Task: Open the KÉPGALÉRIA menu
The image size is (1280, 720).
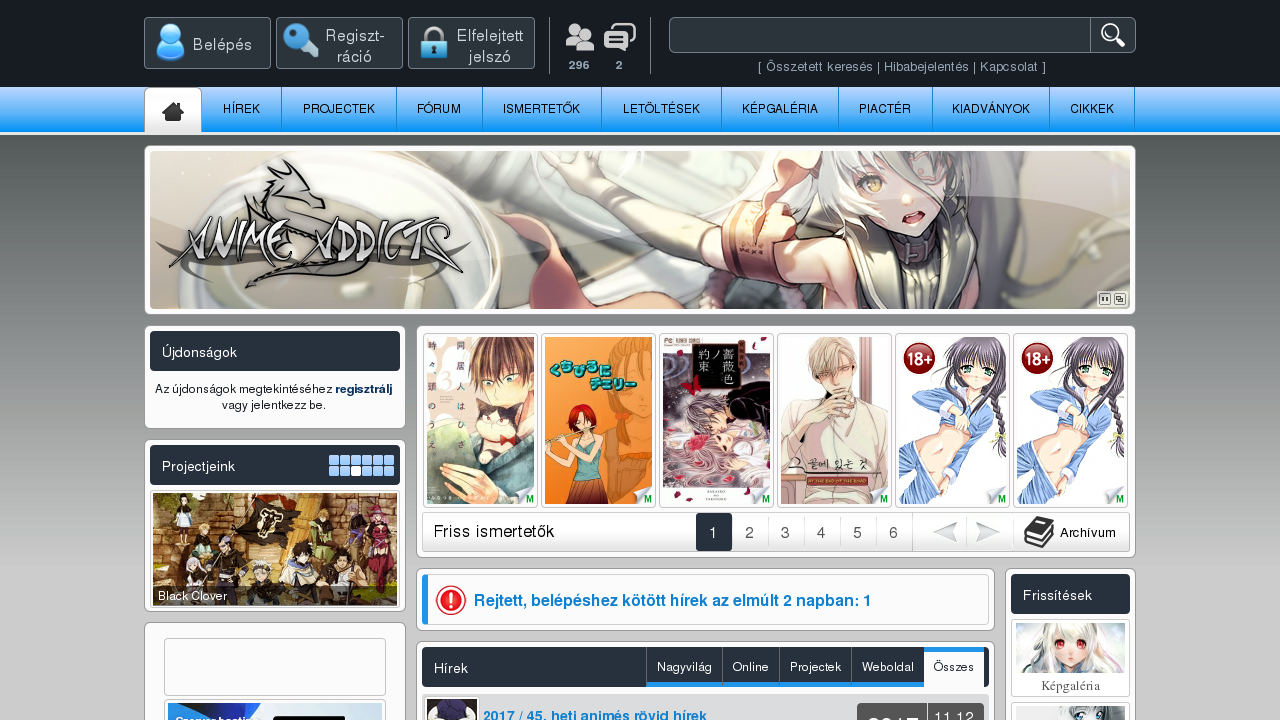Action: (x=780, y=109)
